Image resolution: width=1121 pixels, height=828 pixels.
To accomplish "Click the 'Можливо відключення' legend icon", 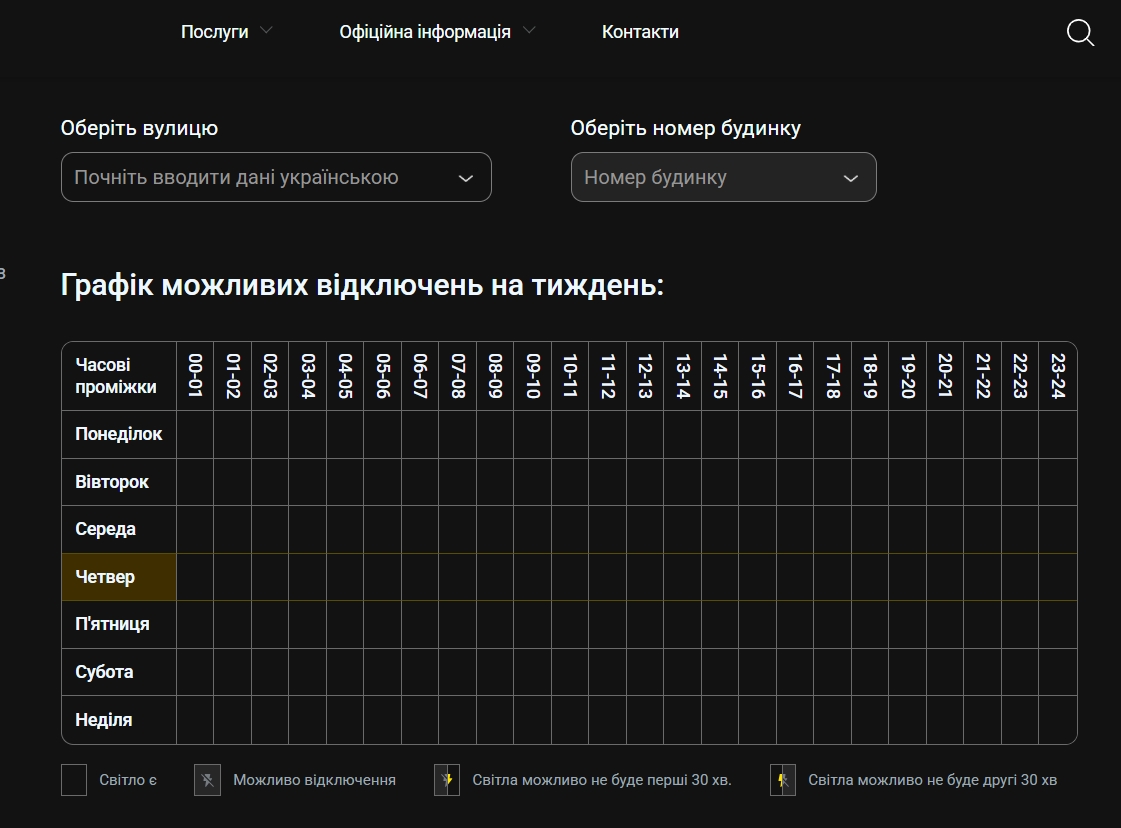I will (x=207, y=780).
